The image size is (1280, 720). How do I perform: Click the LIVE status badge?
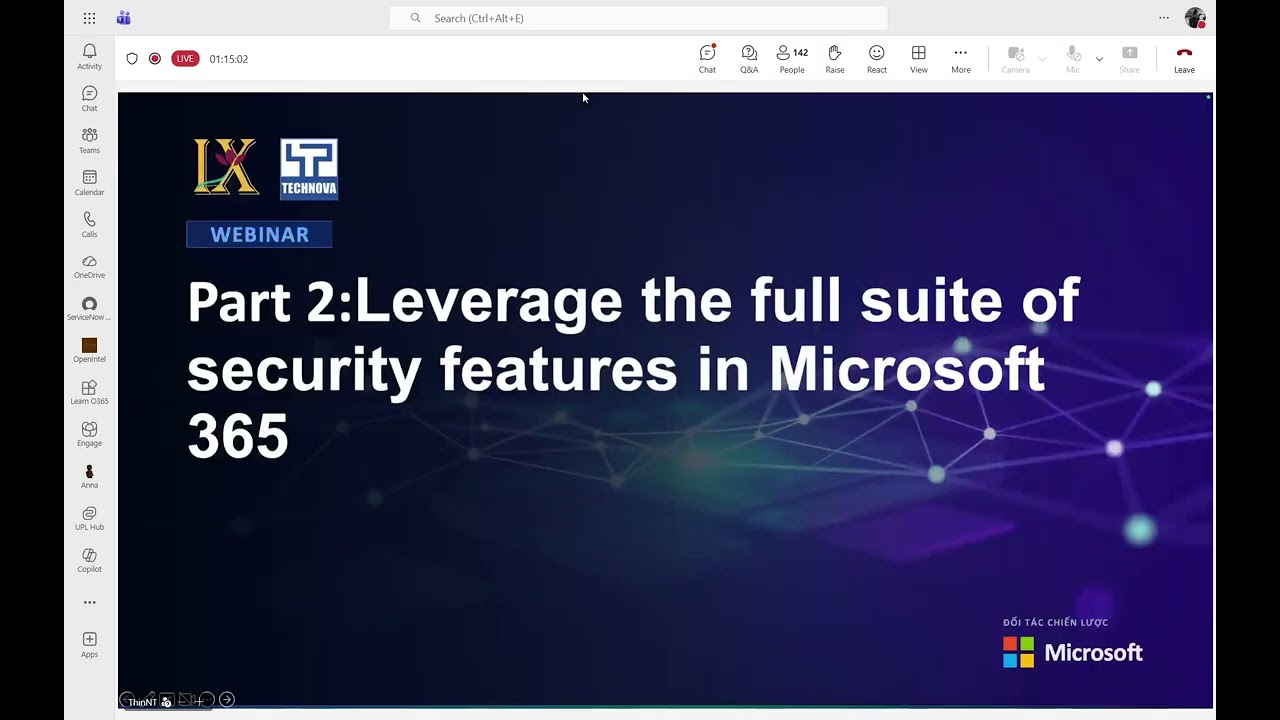[185, 59]
